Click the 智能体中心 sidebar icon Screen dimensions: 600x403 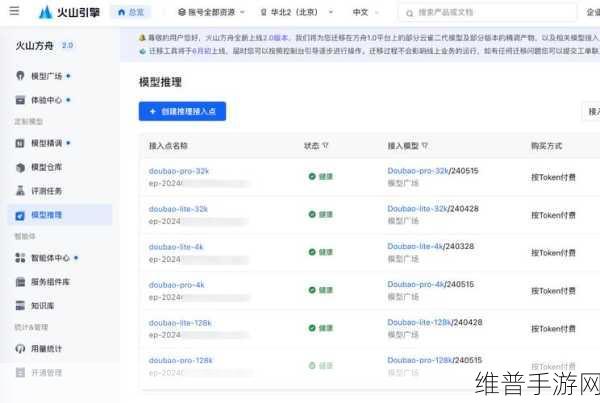pyautogui.click(x=20, y=258)
